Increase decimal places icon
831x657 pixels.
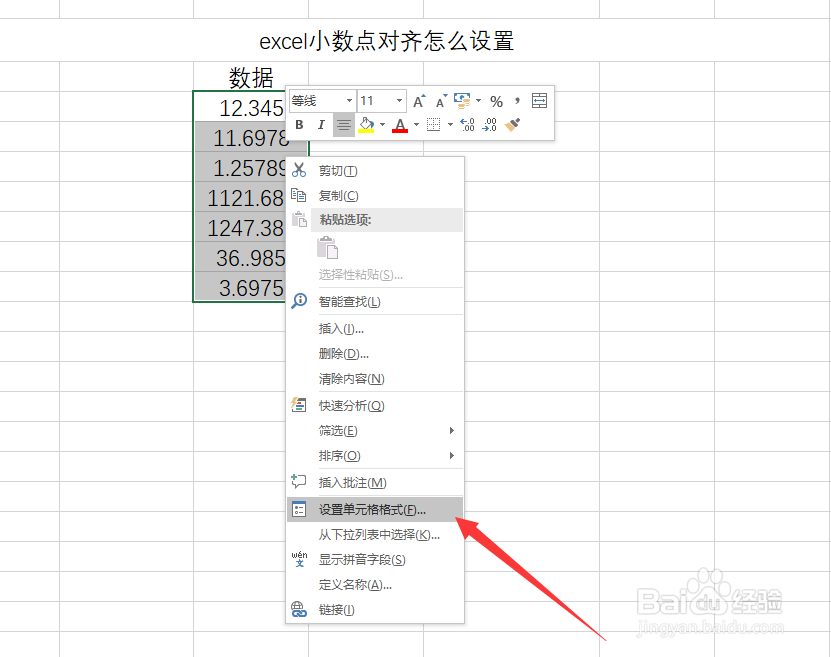[467, 125]
